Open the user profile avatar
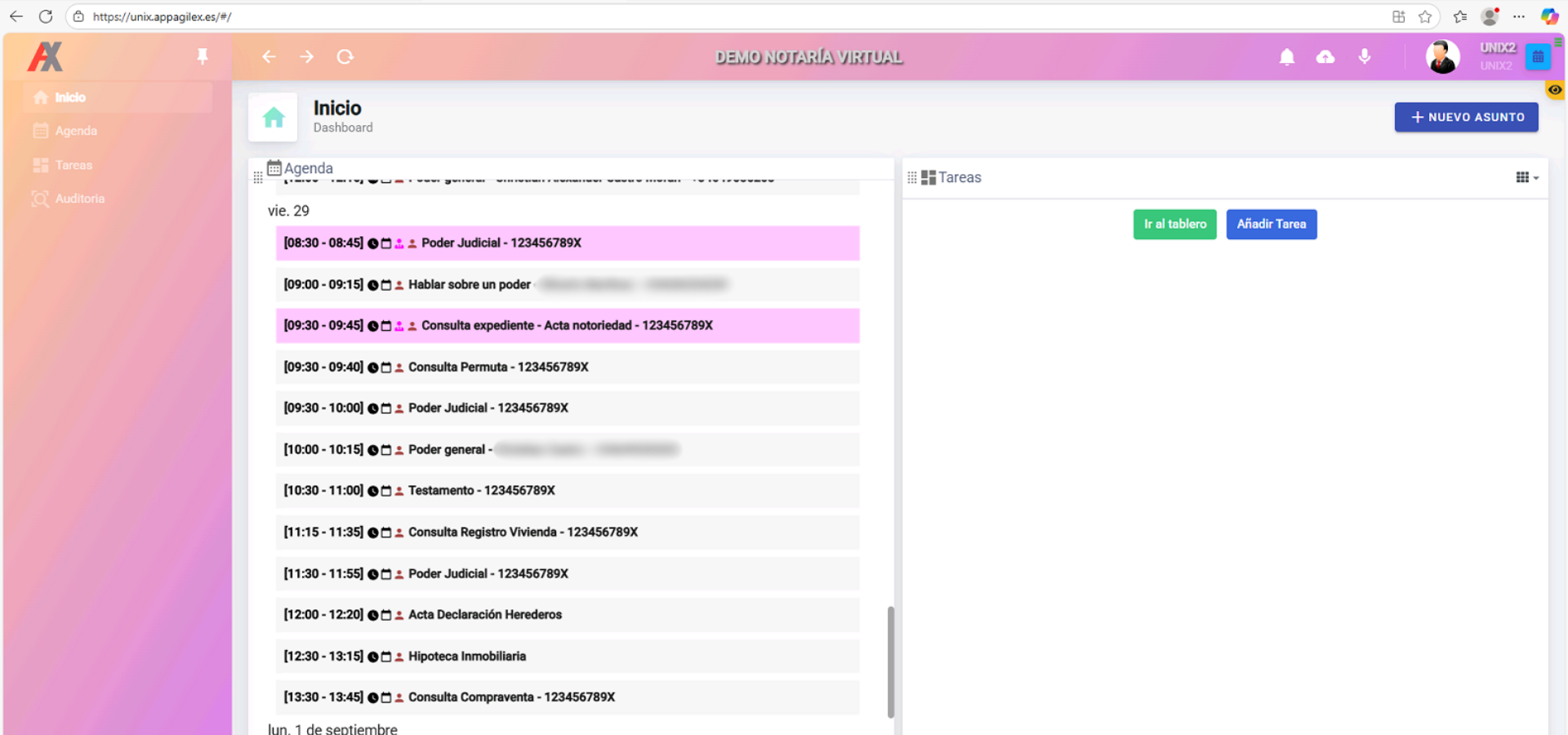 pos(1442,56)
